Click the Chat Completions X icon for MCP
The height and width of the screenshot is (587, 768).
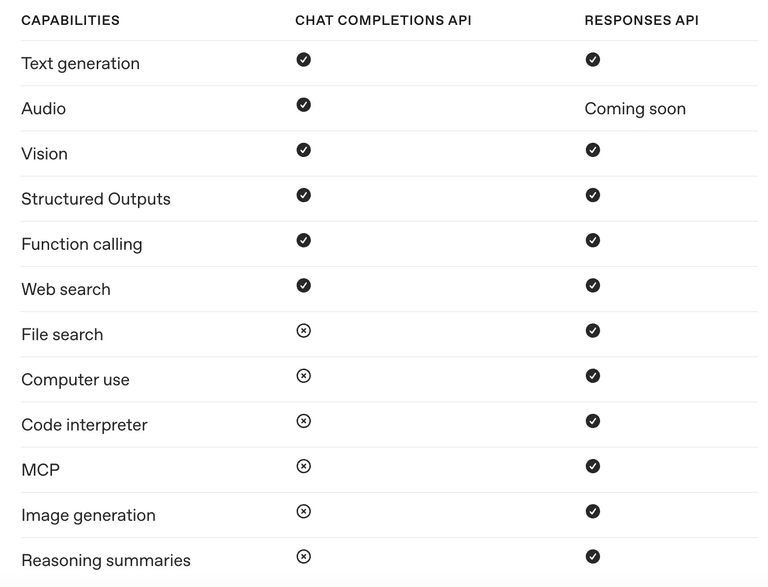coord(304,466)
